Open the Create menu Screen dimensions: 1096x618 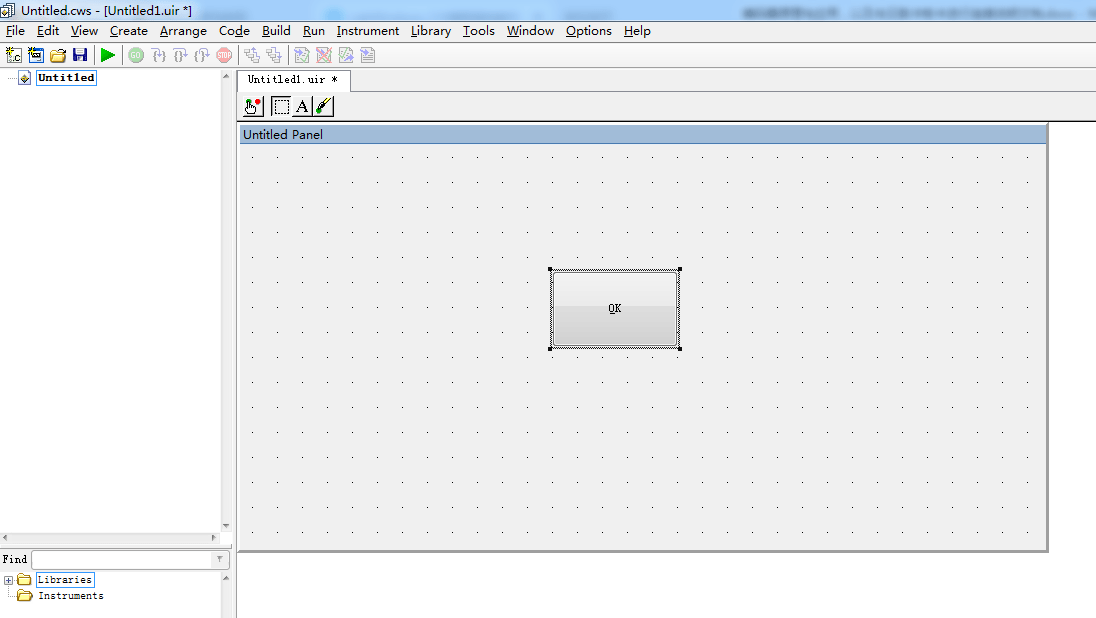(x=128, y=31)
